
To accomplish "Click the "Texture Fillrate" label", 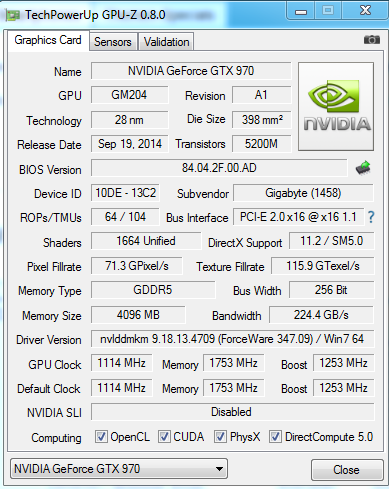I will (230, 267).
